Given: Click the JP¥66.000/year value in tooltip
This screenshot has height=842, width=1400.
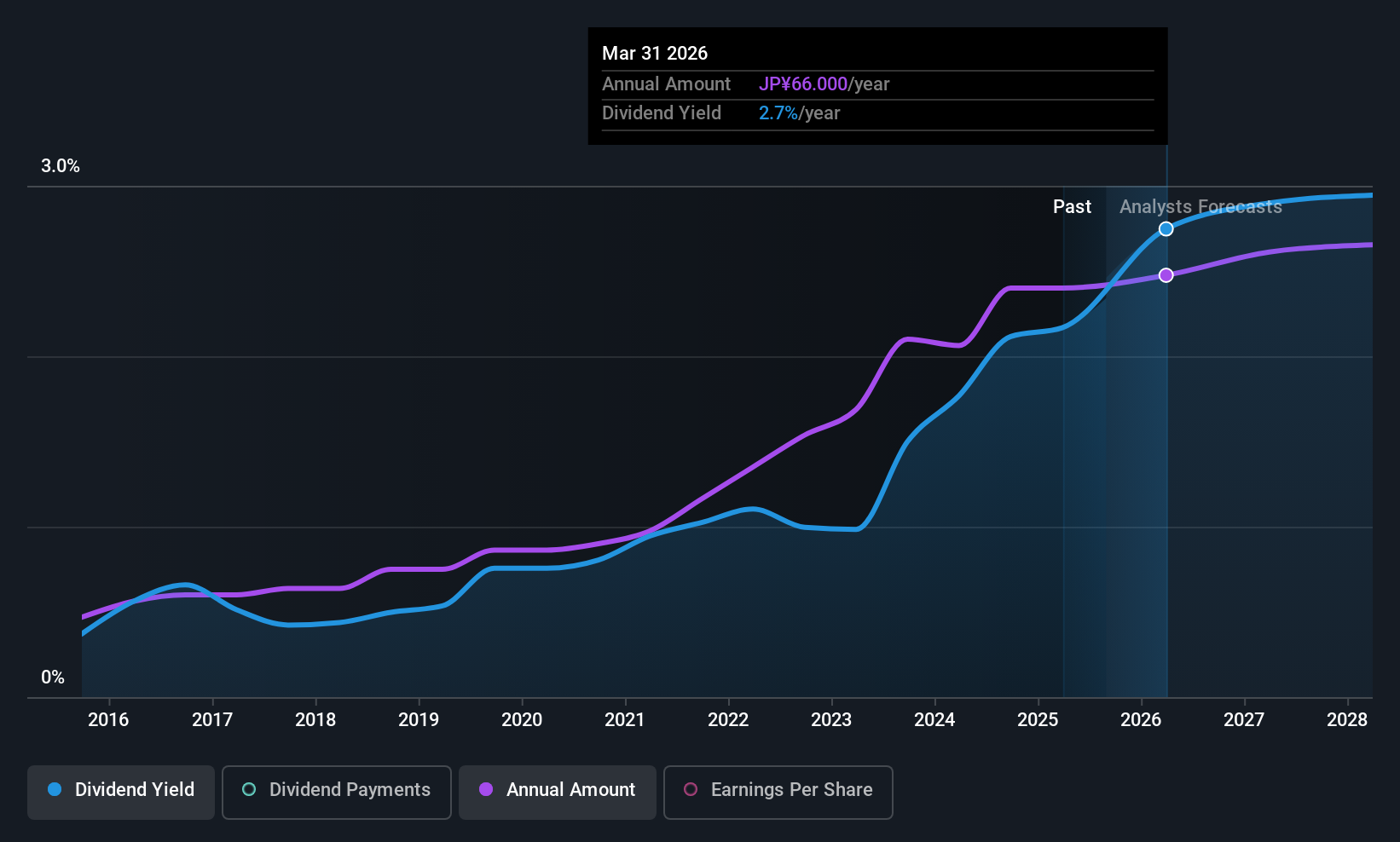Looking at the screenshot, I should point(824,84).
